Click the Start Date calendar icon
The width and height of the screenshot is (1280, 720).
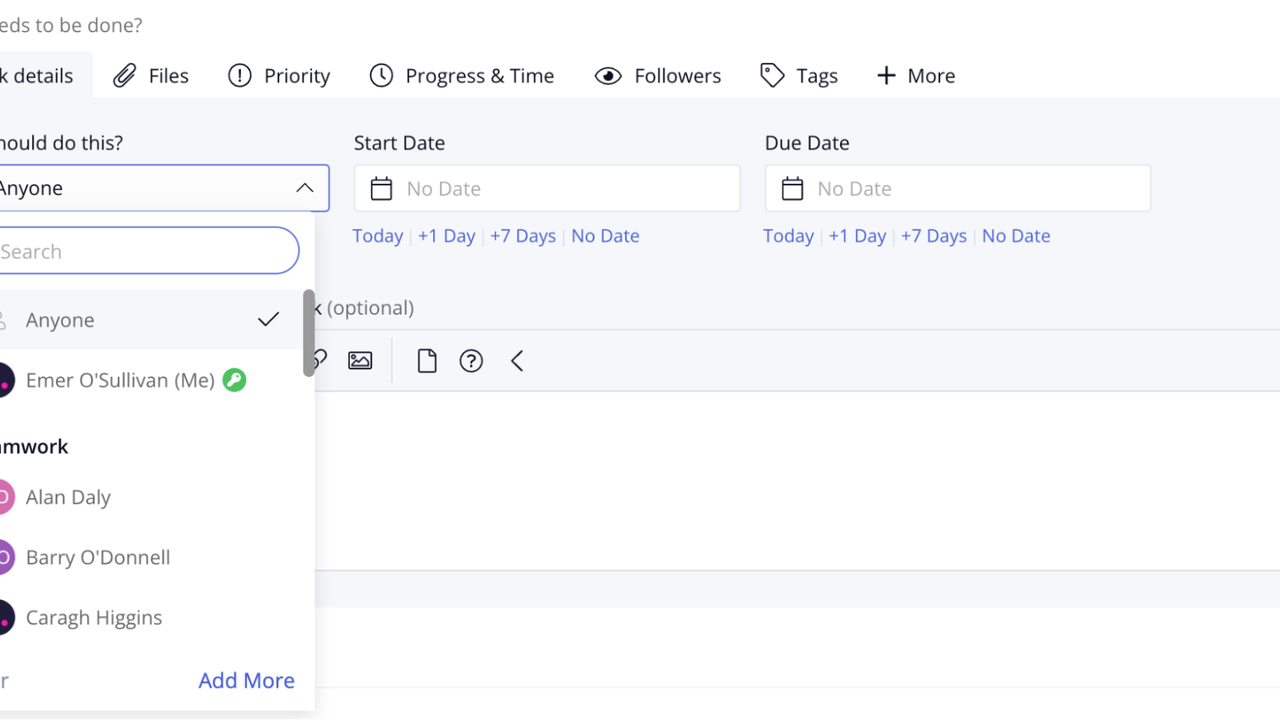coord(381,188)
